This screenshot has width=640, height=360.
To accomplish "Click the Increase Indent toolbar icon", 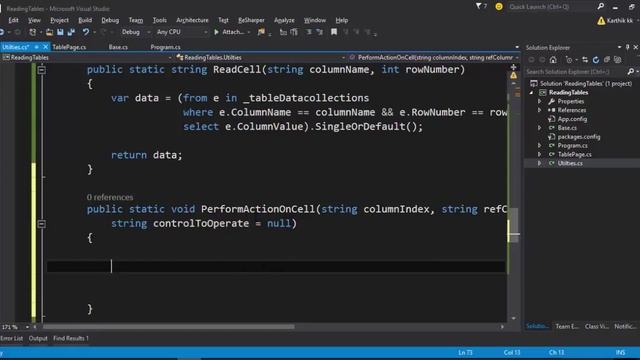I will [x=294, y=32].
